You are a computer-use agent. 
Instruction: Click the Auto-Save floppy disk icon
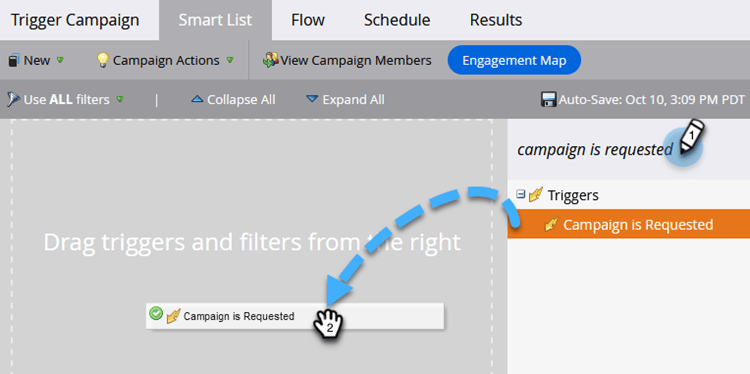click(548, 99)
